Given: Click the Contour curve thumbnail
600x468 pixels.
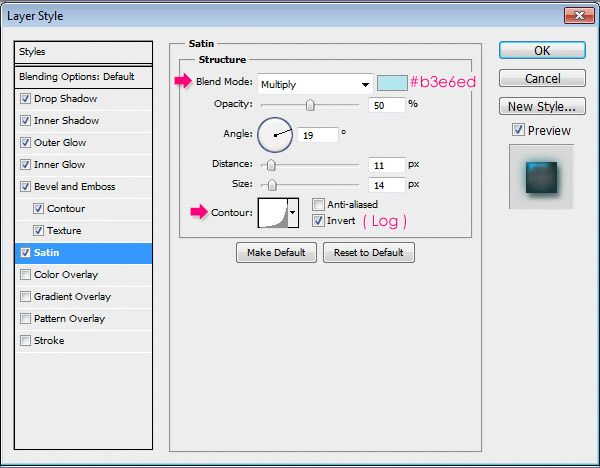Looking at the screenshot, I should [x=273, y=213].
